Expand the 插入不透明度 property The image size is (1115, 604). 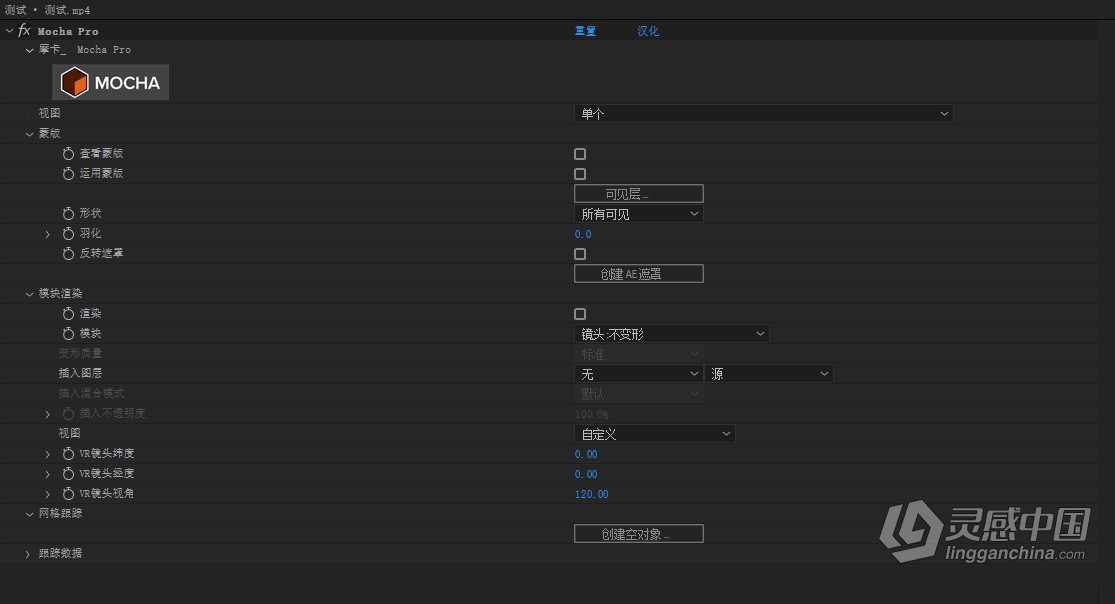point(48,414)
